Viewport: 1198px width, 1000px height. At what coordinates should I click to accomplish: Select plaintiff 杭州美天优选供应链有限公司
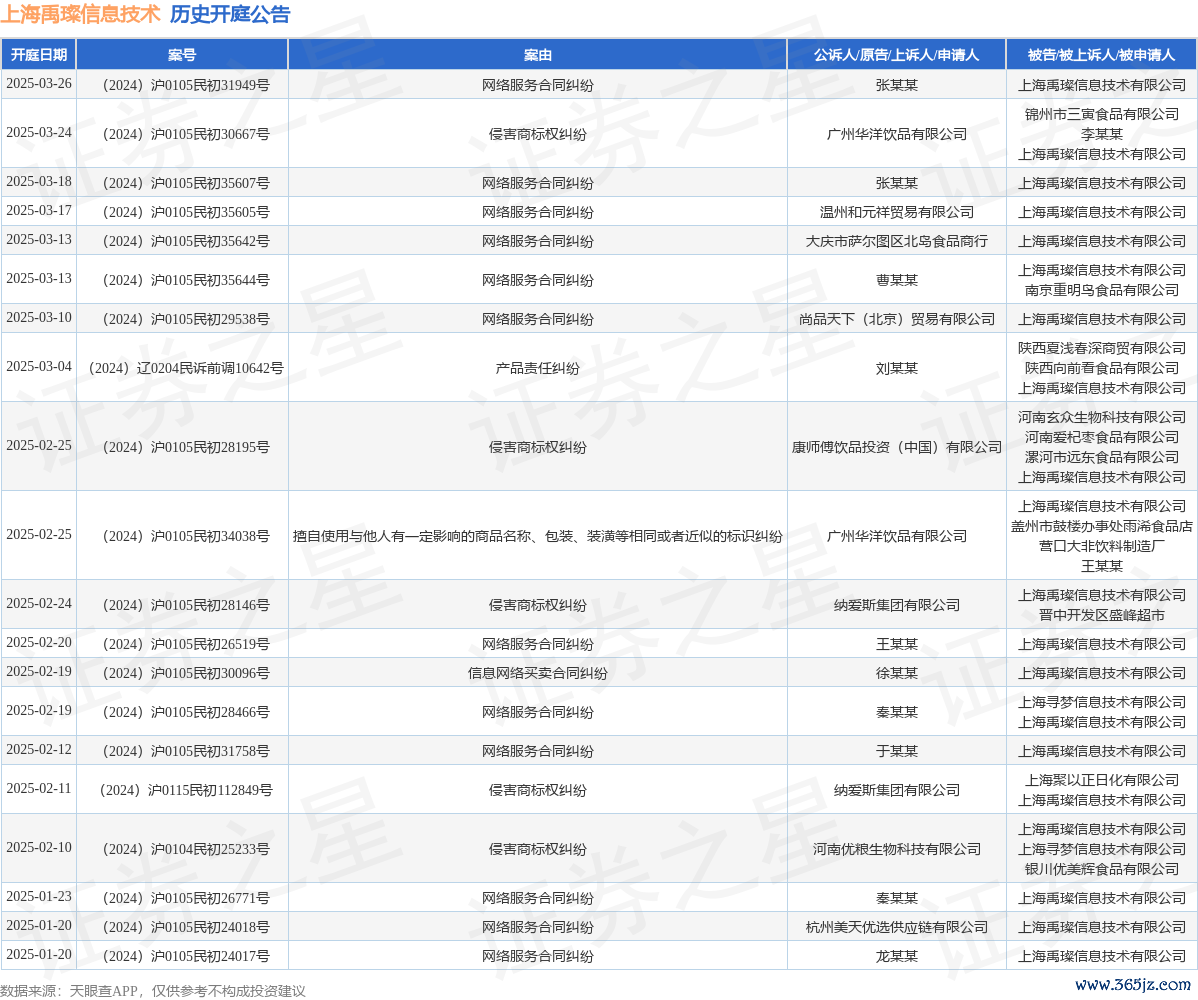[897, 927]
